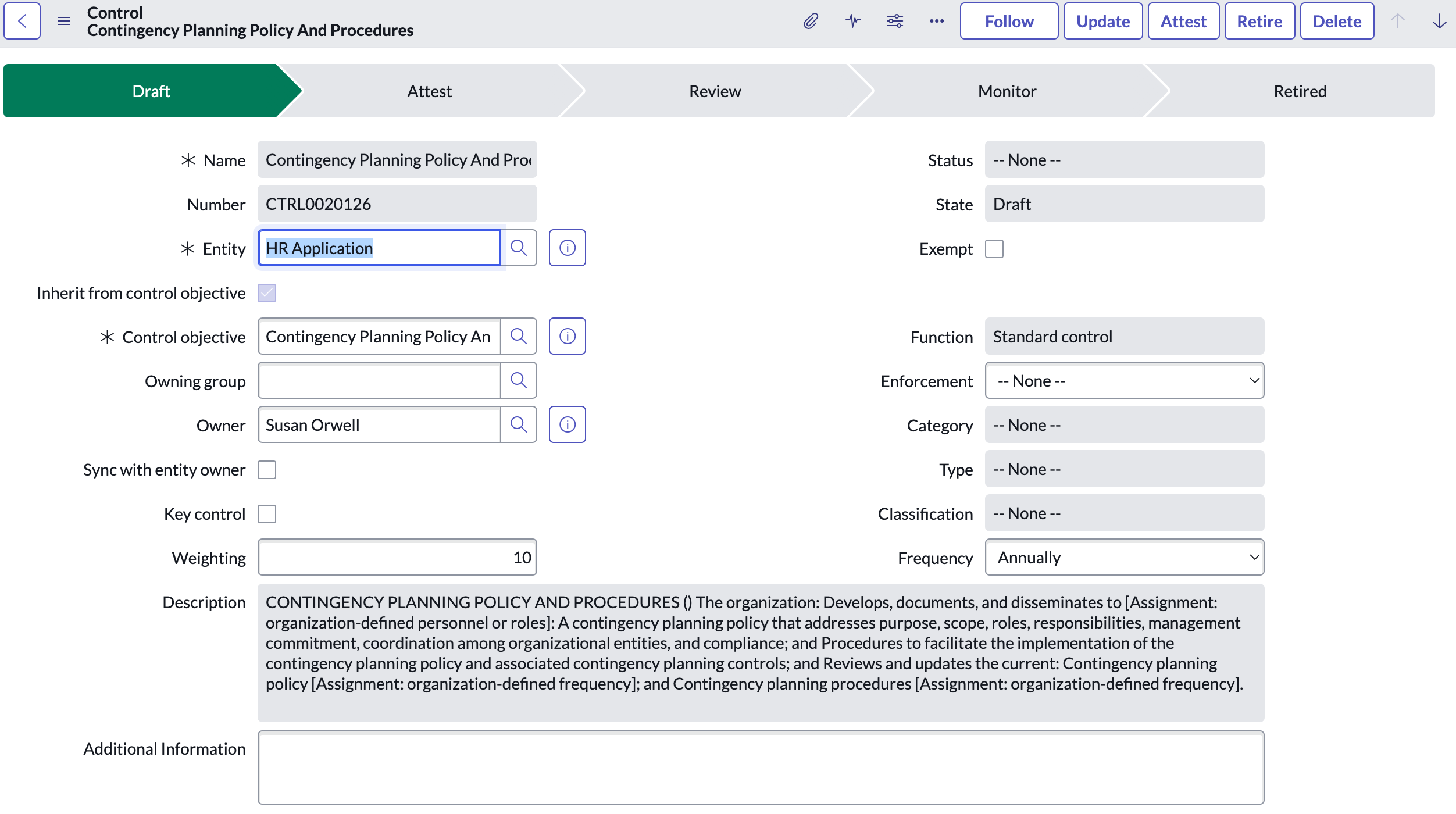Screen dimensions: 1456x814
Task: Look up Entity with the magnifier icon
Action: coord(519,248)
